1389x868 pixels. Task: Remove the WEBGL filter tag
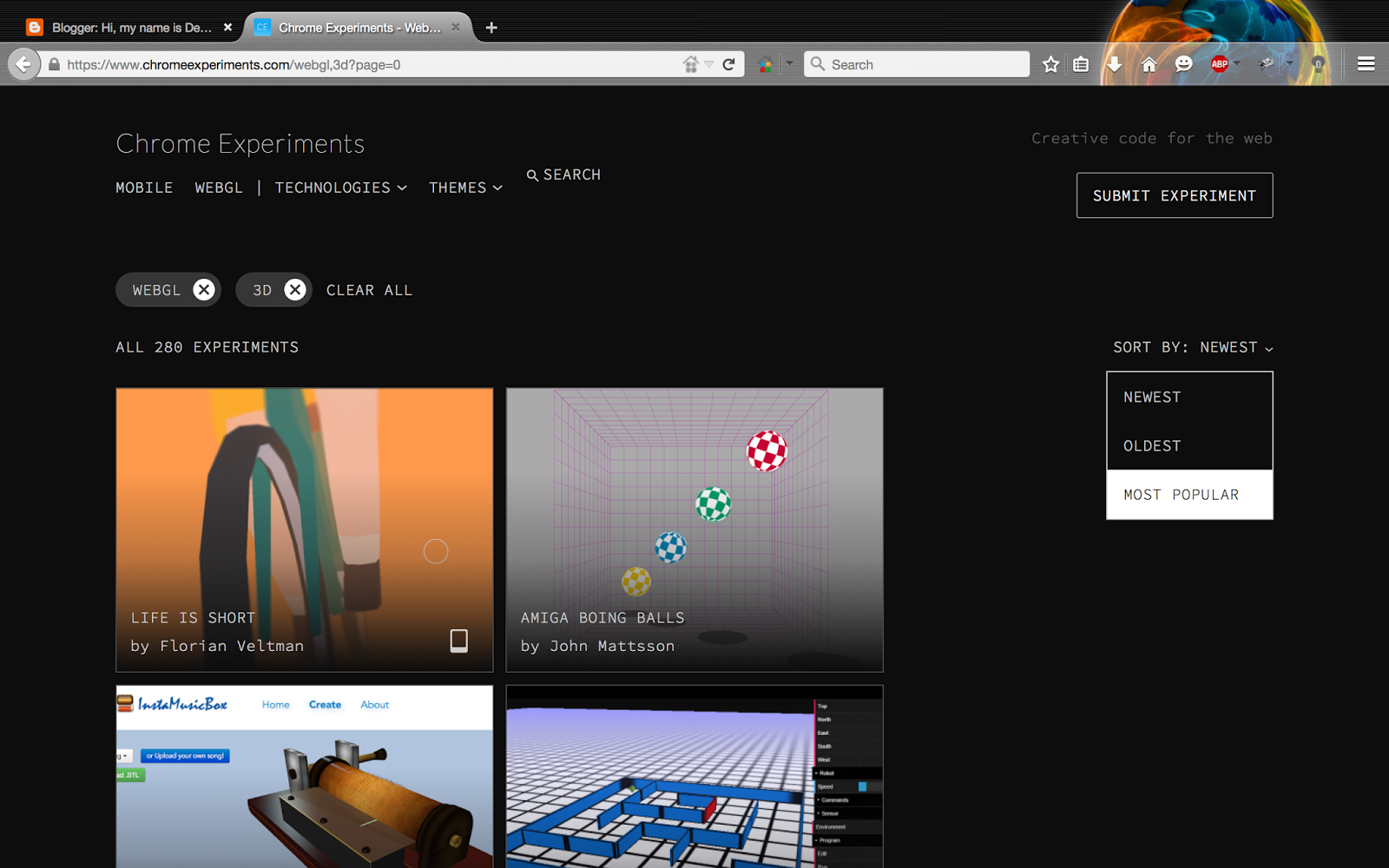[203, 290]
